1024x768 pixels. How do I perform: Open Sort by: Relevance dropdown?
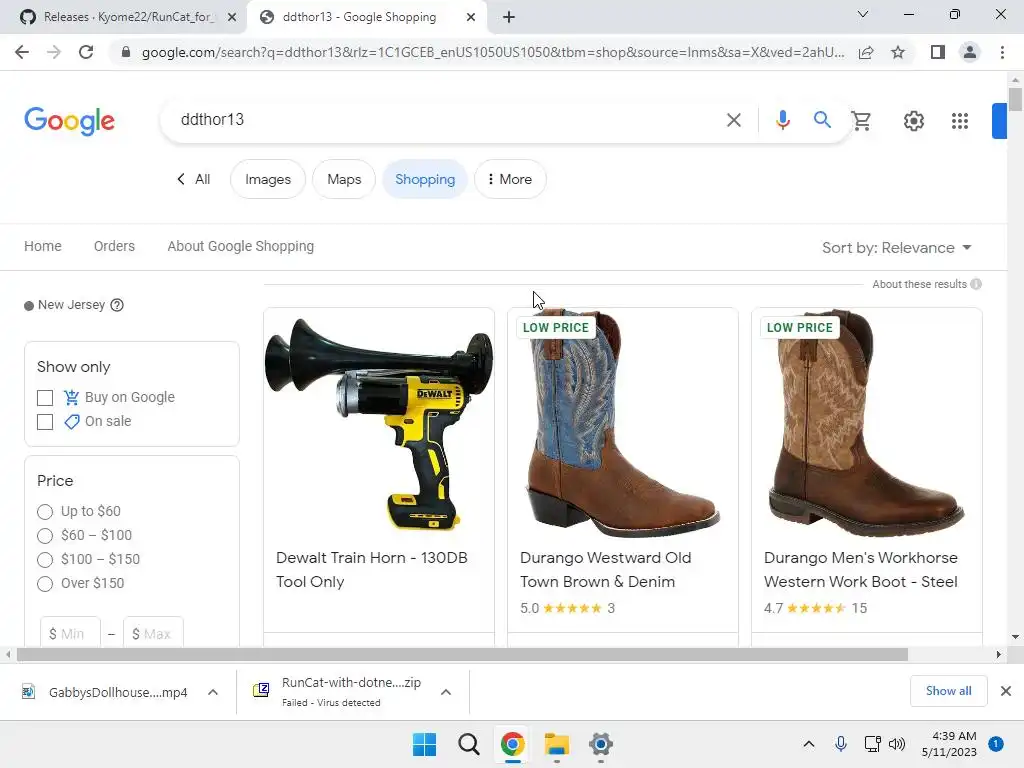(x=897, y=248)
